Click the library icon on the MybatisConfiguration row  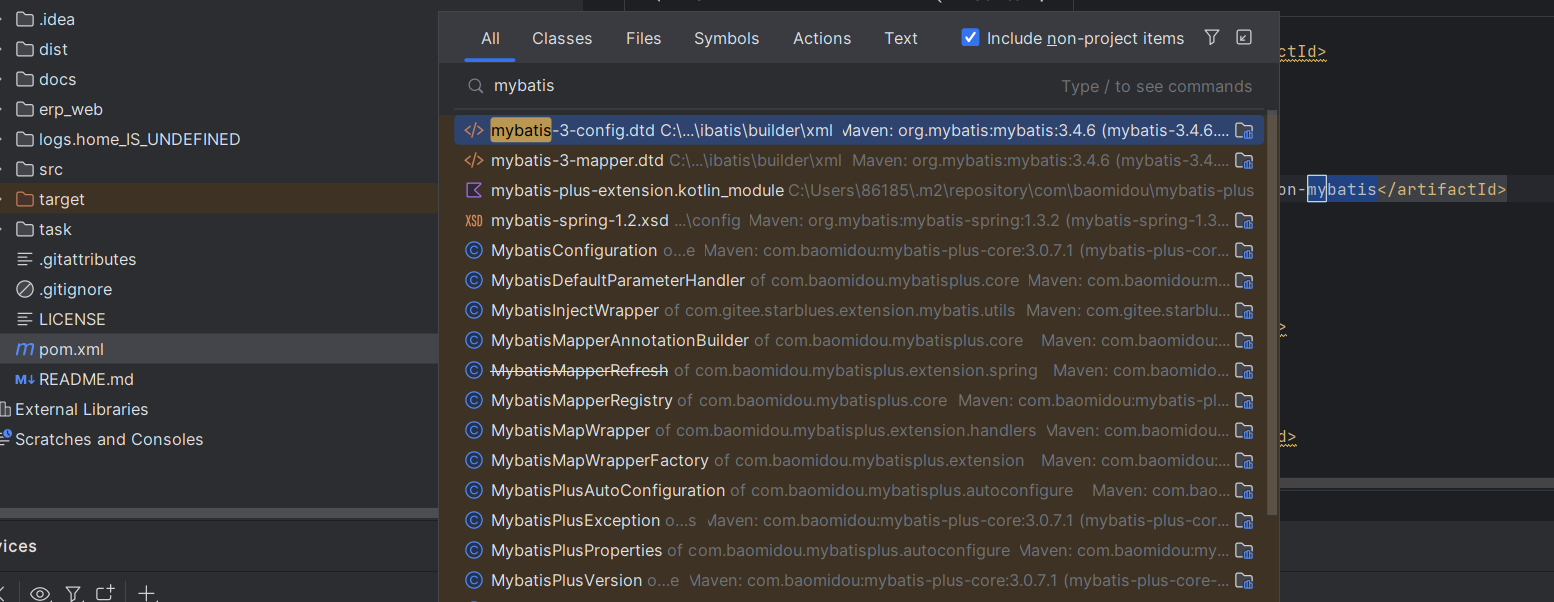tap(1244, 250)
